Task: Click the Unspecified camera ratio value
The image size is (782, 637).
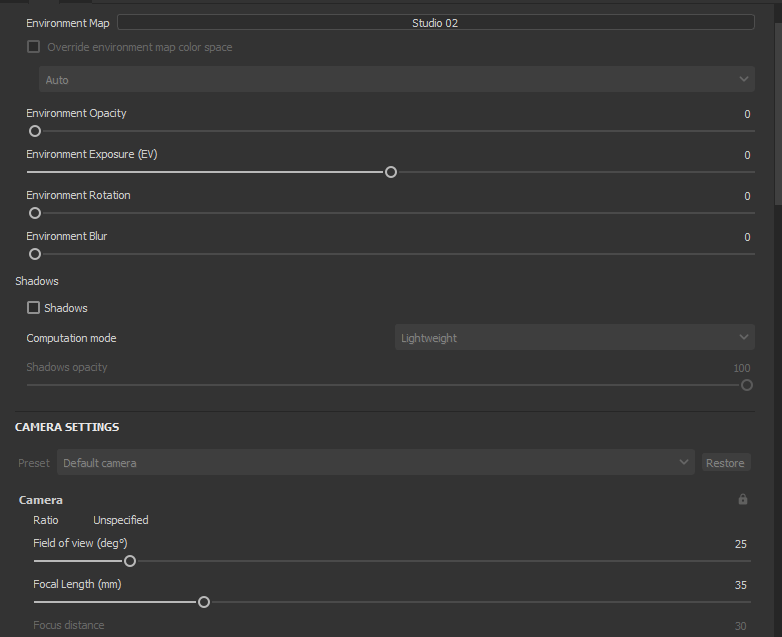Action: click(x=120, y=520)
